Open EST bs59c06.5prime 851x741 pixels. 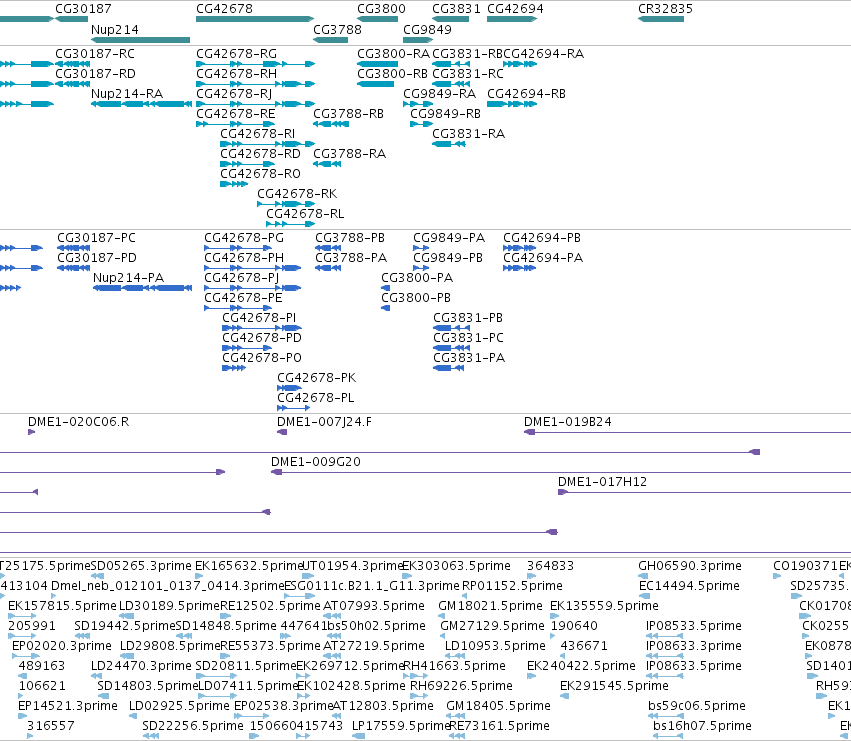(x=697, y=706)
